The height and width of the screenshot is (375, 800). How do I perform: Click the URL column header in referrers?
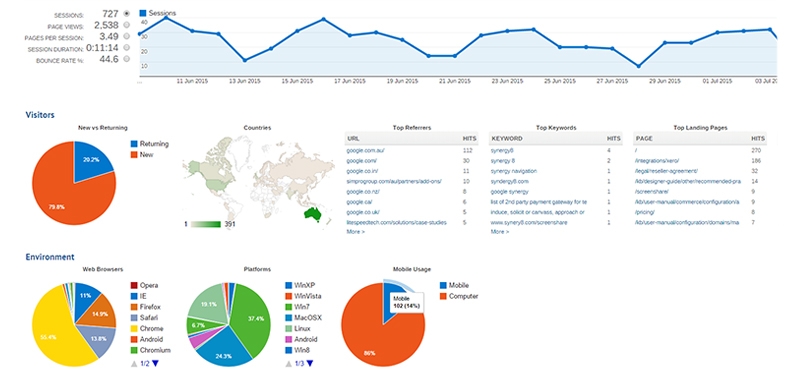[354, 138]
